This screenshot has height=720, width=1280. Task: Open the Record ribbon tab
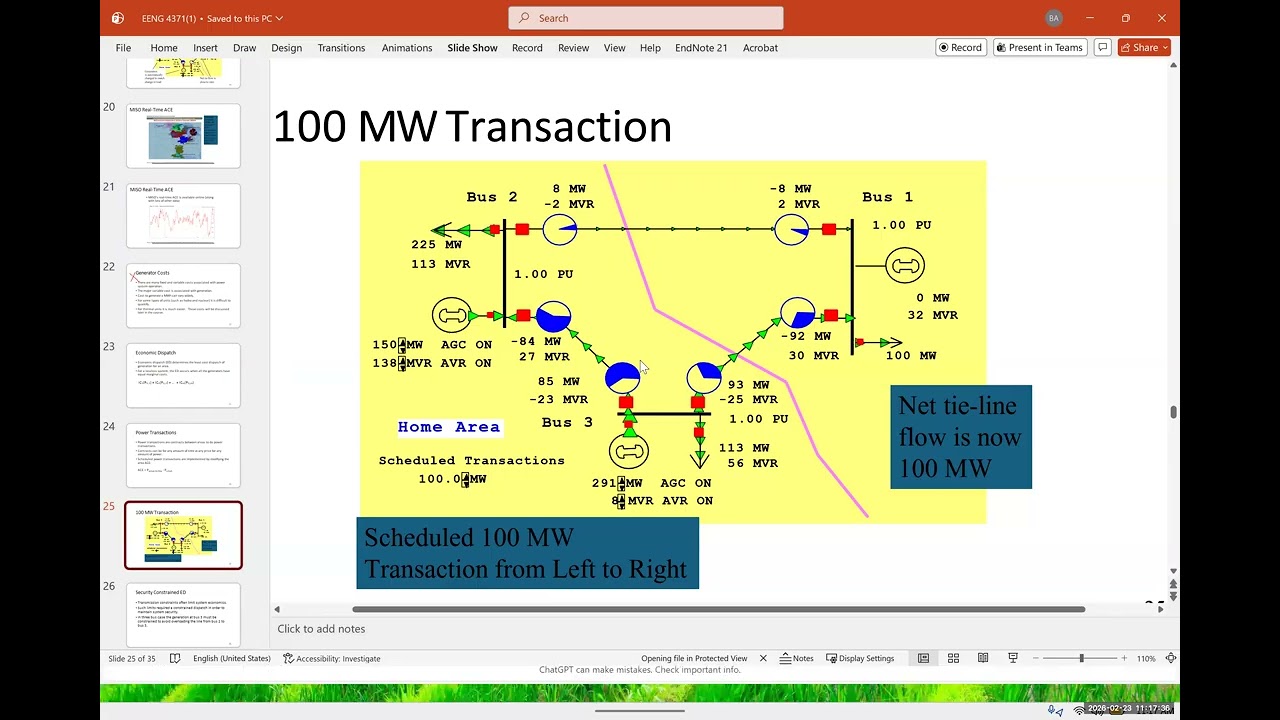click(x=527, y=48)
